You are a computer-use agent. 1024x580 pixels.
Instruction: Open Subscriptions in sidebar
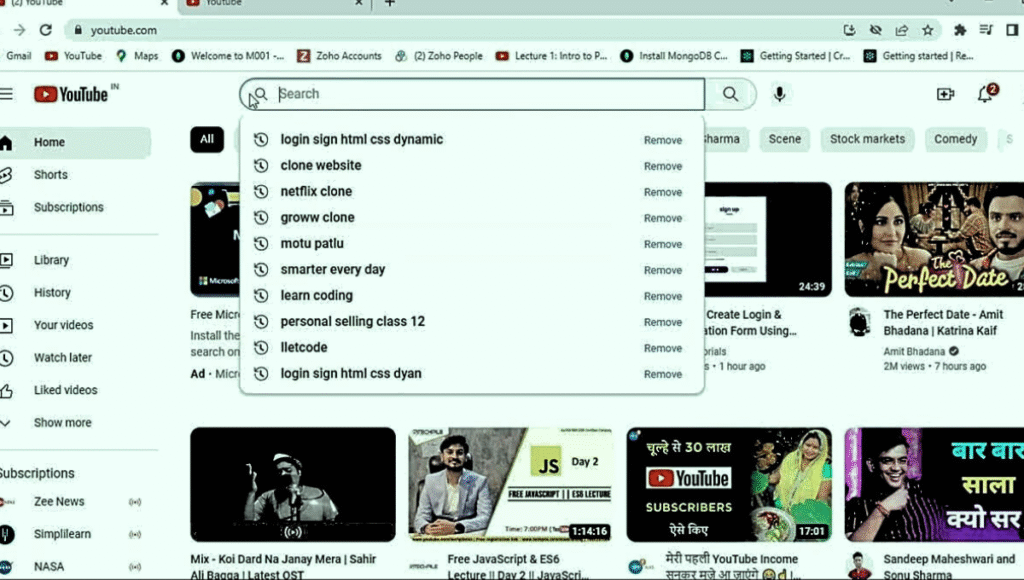[69, 208]
